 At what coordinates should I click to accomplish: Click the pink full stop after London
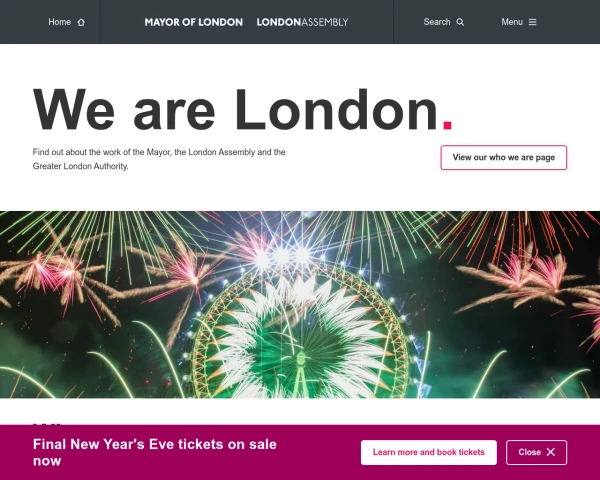point(447,126)
